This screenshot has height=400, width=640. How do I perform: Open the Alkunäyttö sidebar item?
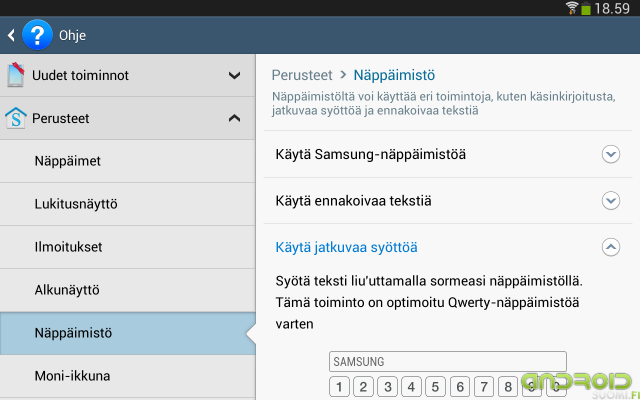click(128, 290)
